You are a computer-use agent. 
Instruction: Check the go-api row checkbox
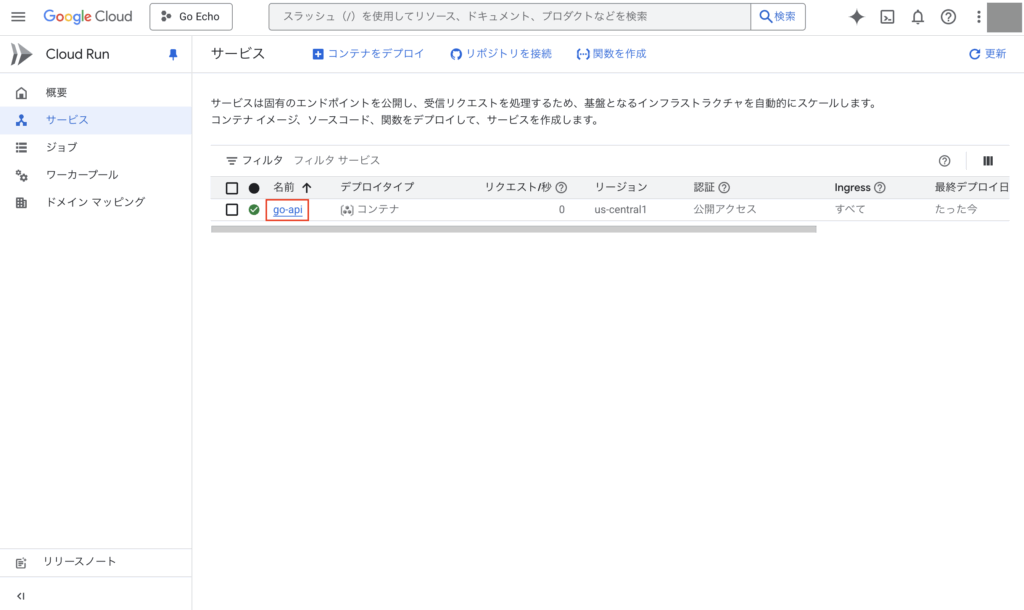(232, 210)
